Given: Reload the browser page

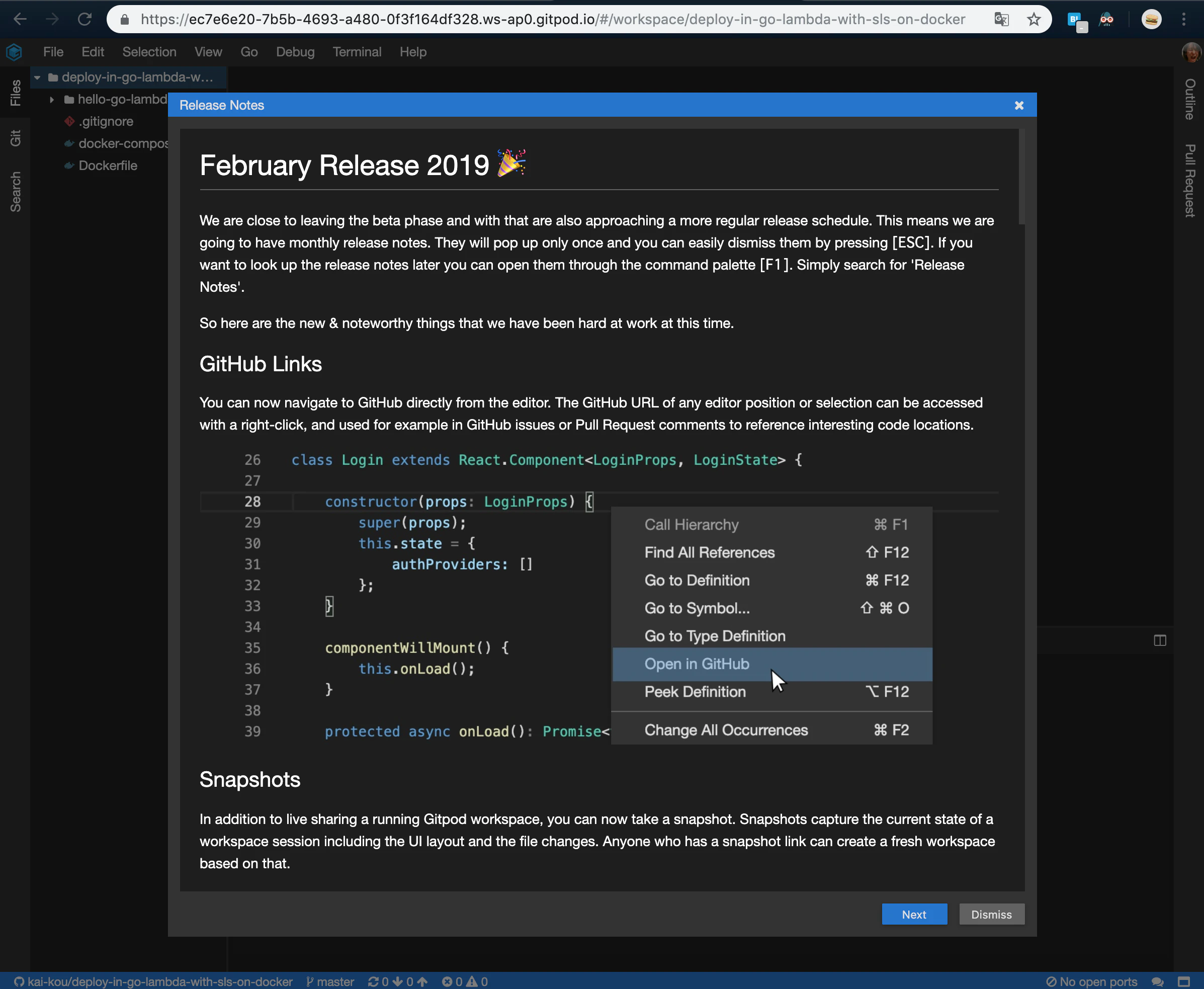Looking at the screenshot, I should [85, 20].
